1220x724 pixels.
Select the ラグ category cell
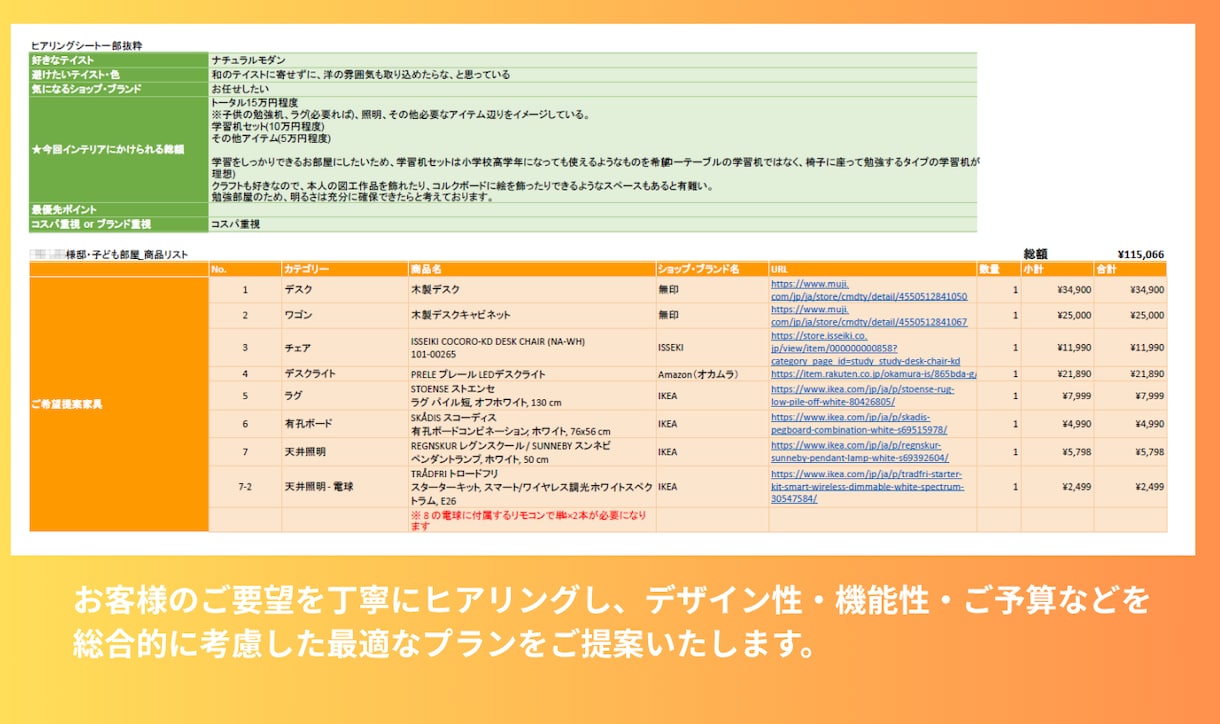click(345, 395)
